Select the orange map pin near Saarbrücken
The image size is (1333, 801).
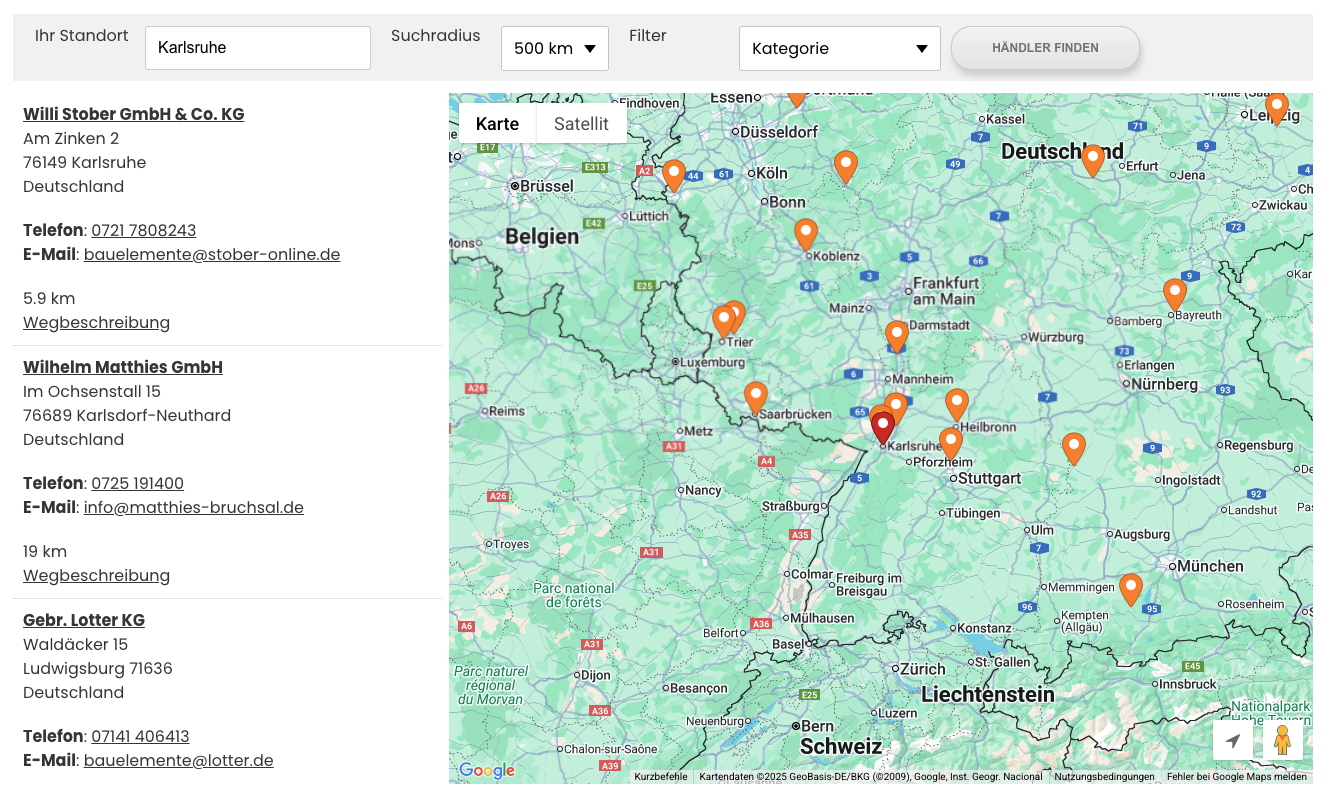click(756, 397)
